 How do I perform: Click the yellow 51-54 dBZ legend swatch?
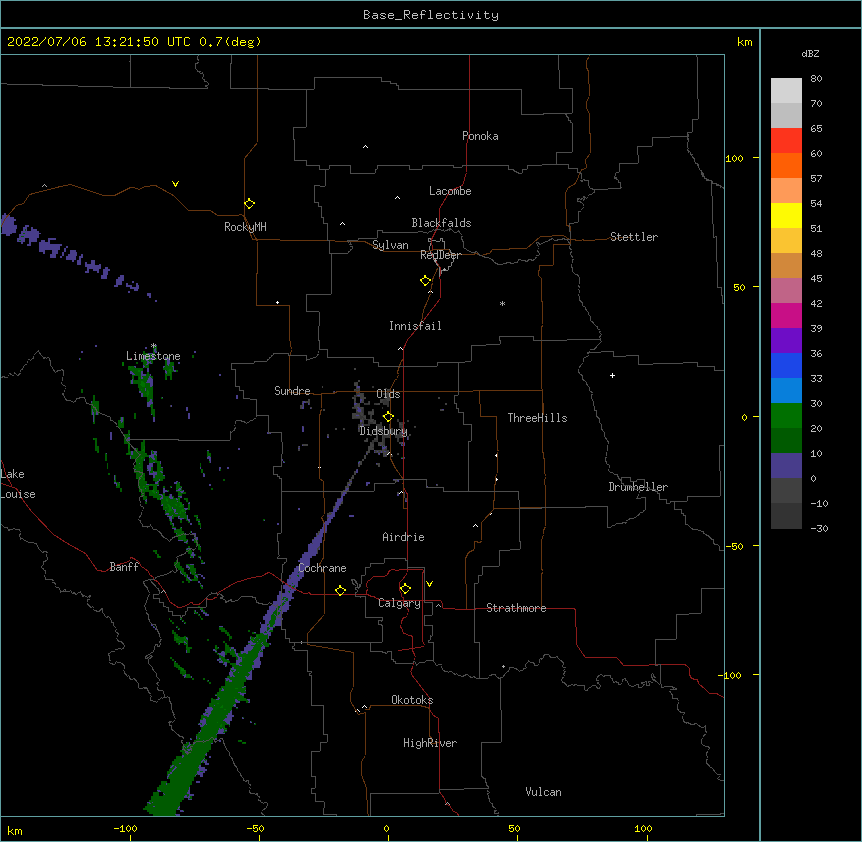pyautogui.click(x=786, y=215)
